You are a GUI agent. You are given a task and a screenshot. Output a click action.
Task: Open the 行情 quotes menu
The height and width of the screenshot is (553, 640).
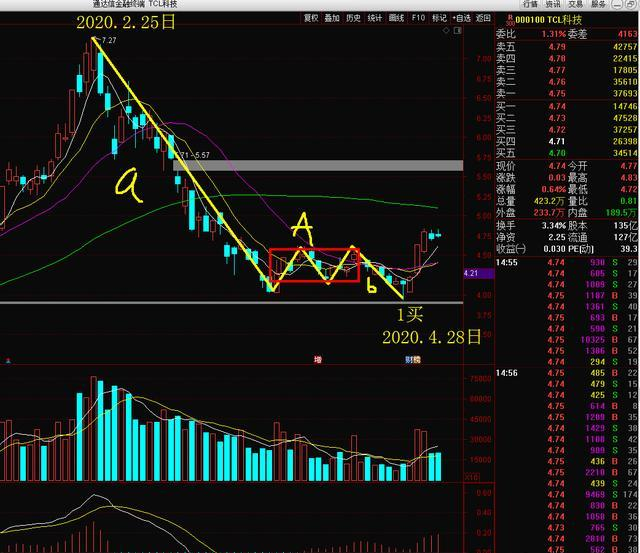530,4
